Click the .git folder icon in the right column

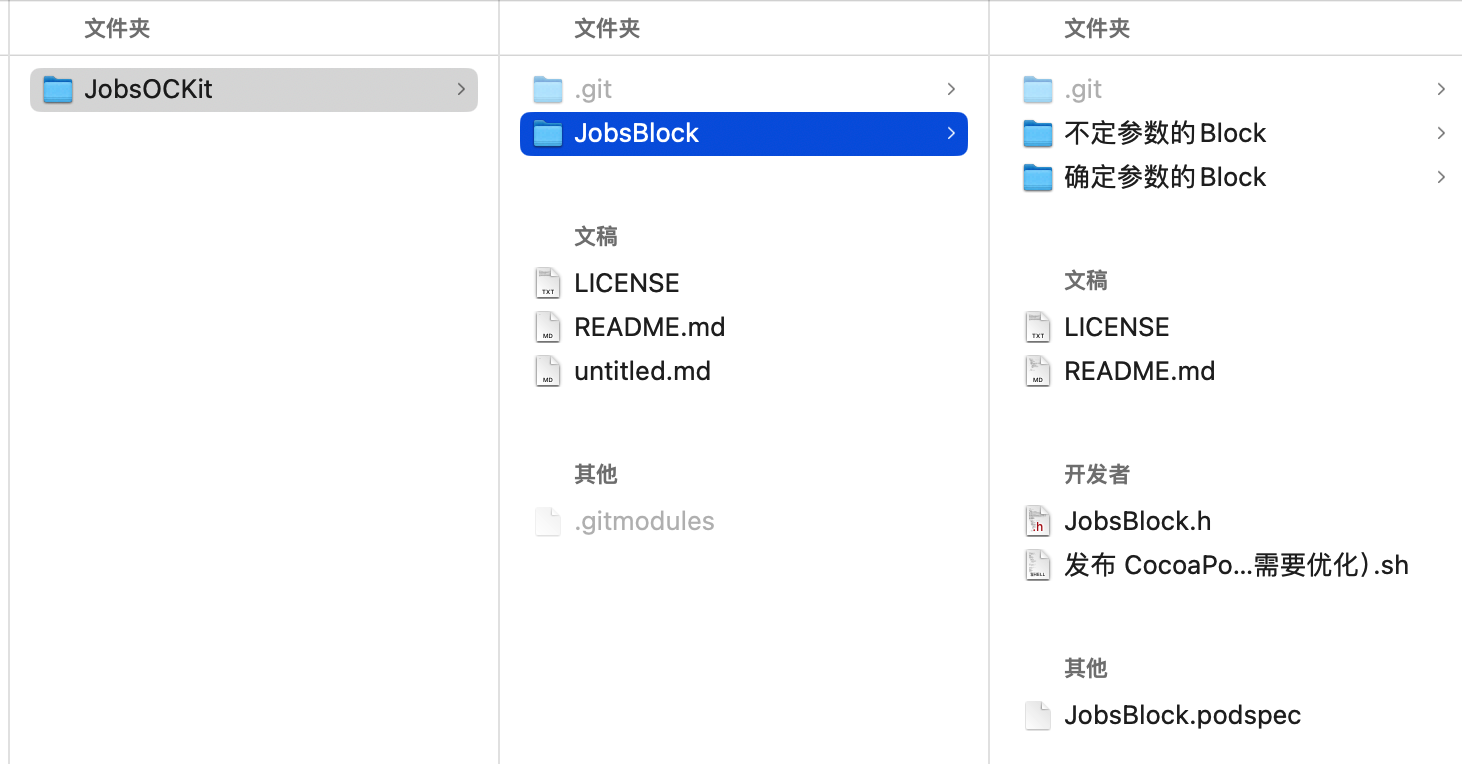pyautogui.click(x=1038, y=90)
